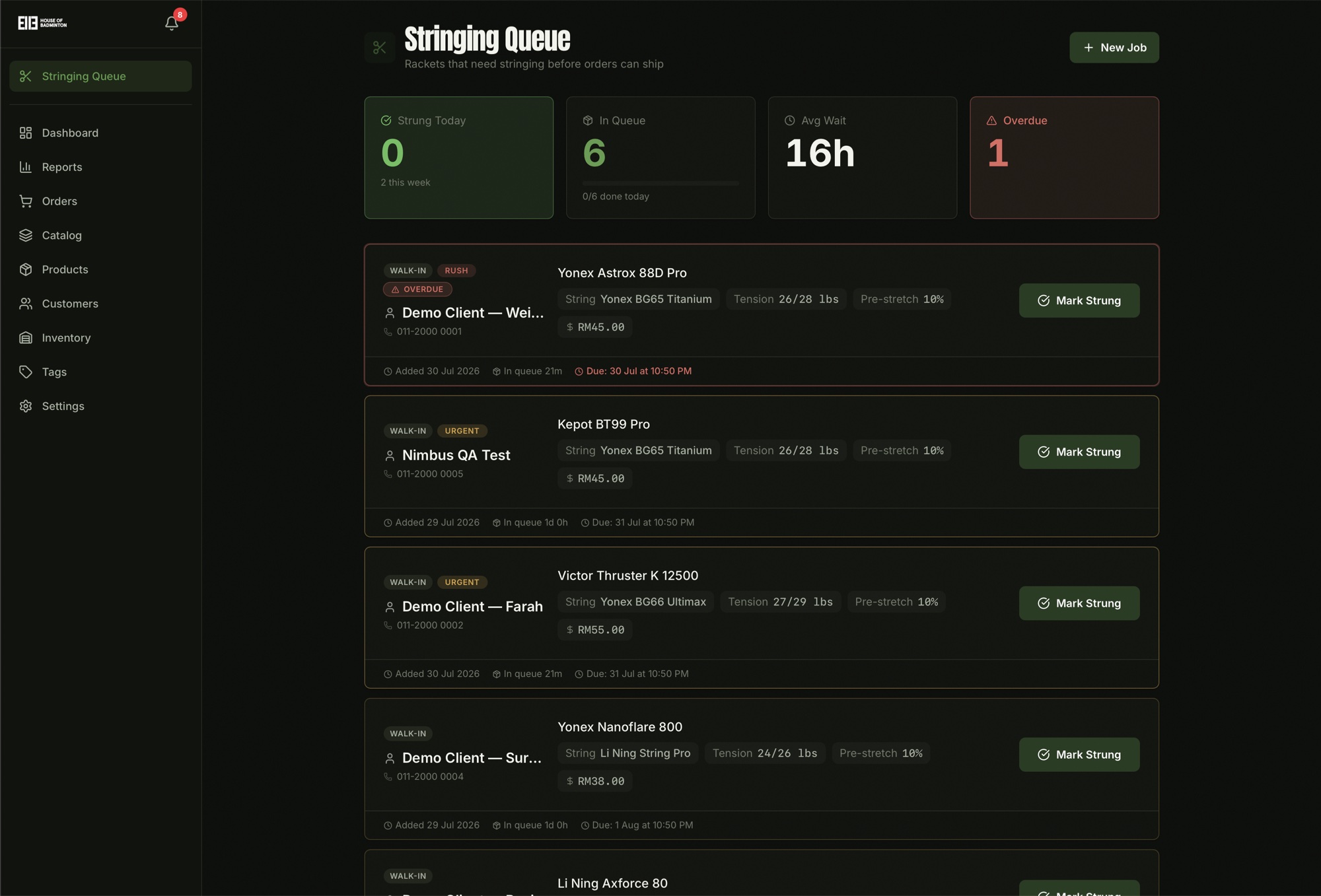Image resolution: width=1321 pixels, height=896 pixels.
Task: Click the check icon next to Strung Today
Action: point(386,120)
